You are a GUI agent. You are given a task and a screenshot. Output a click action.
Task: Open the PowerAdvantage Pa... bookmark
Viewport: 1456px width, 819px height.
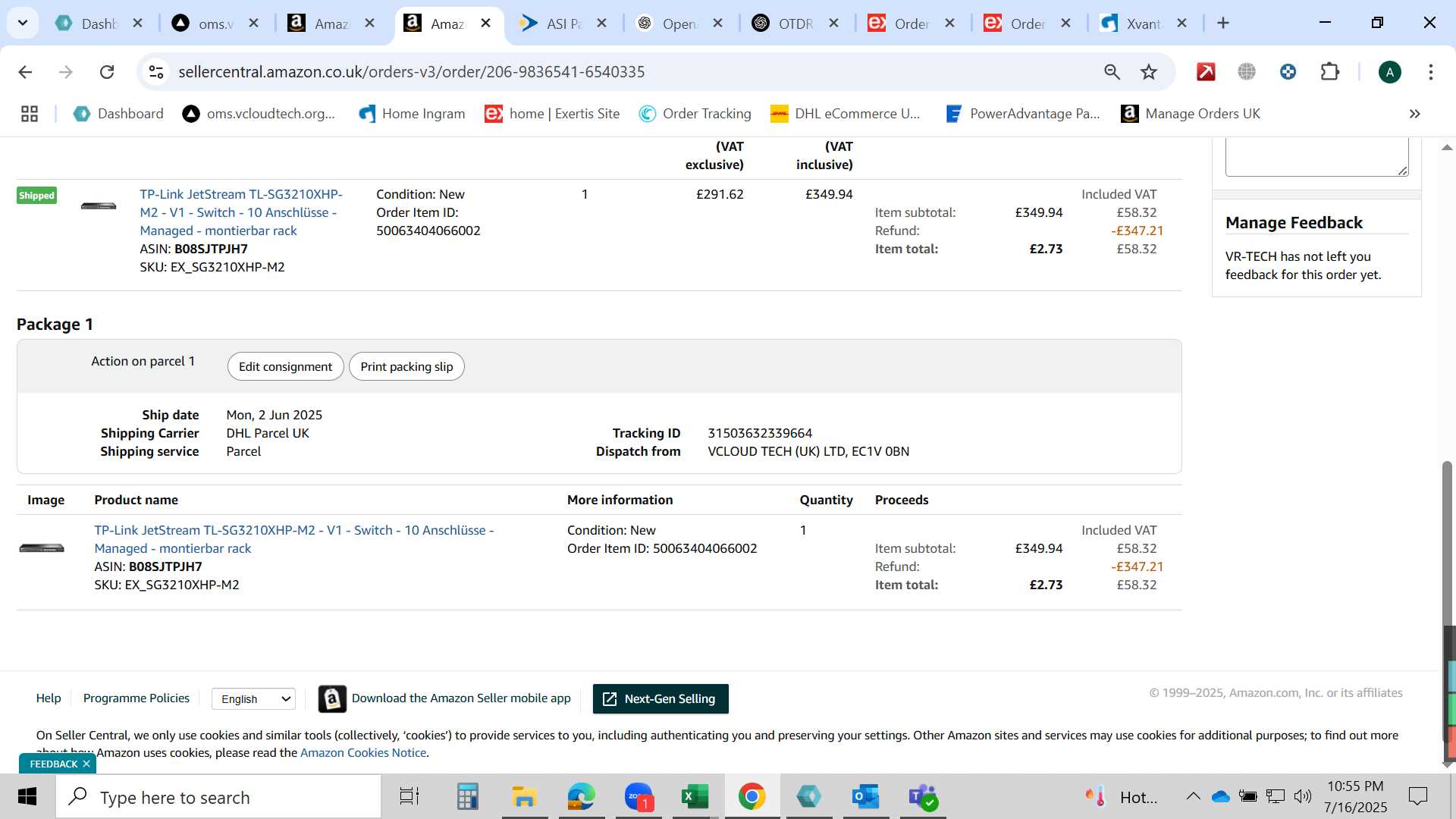point(1022,114)
